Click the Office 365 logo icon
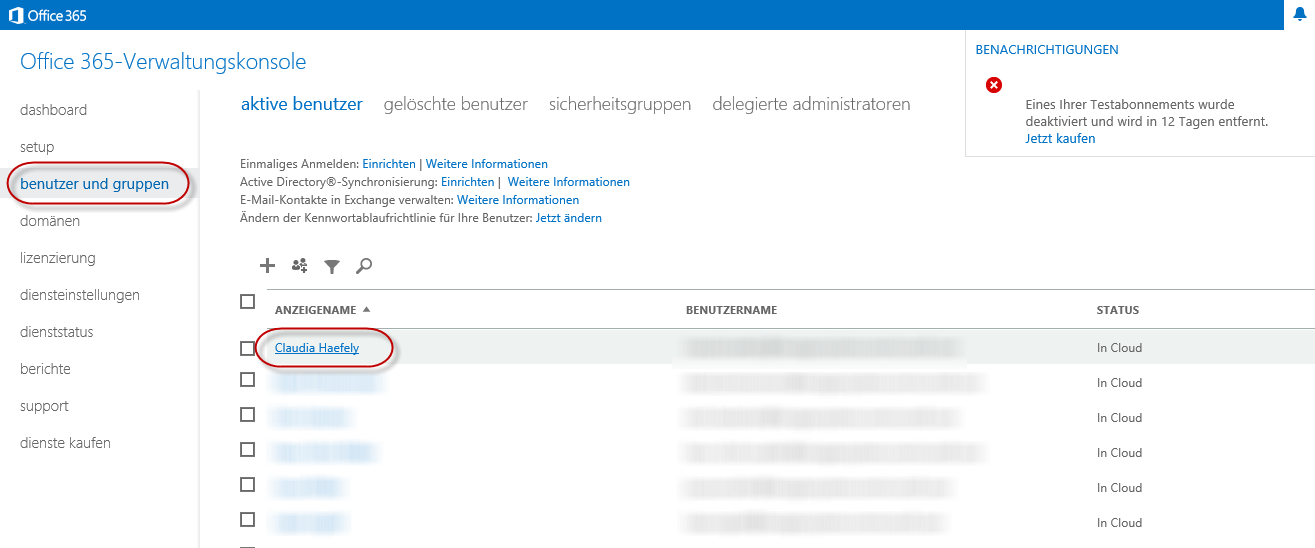This screenshot has width=1315, height=548. pos(16,14)
